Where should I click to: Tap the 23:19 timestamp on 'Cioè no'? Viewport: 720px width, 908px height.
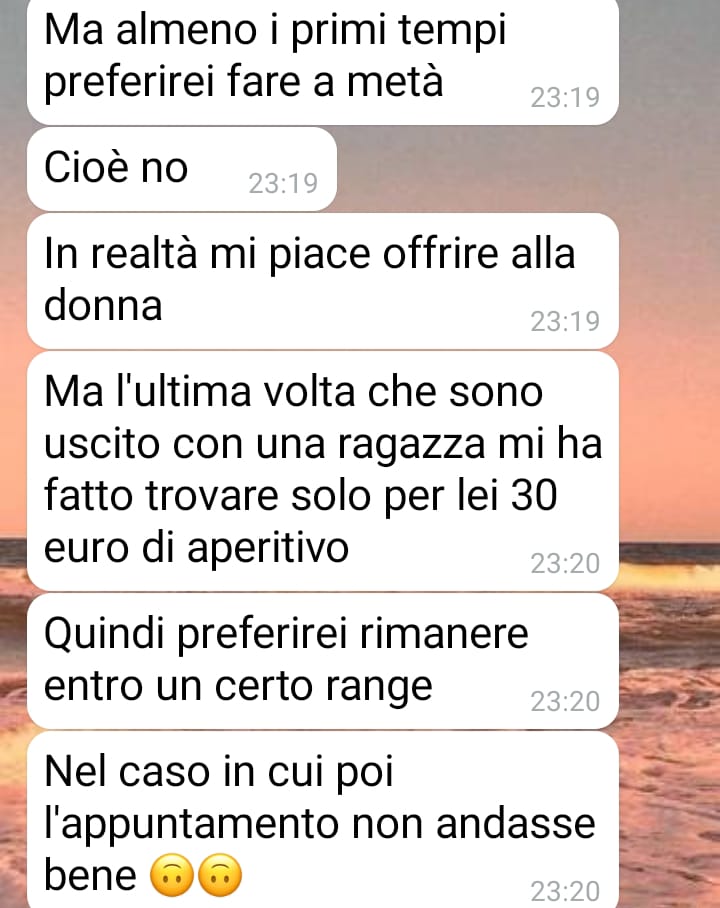283,184
